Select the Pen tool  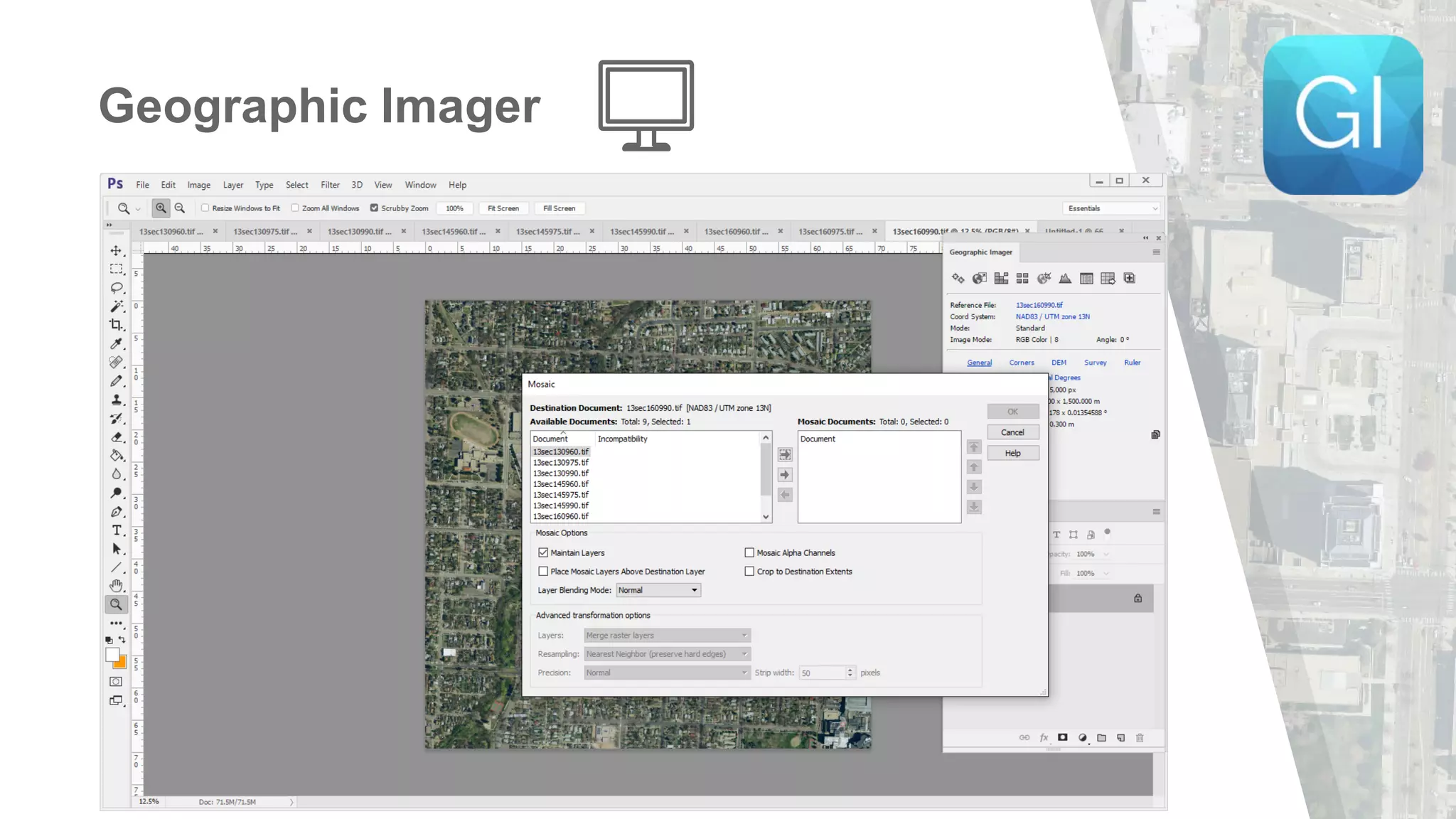(x=116, y=512)
